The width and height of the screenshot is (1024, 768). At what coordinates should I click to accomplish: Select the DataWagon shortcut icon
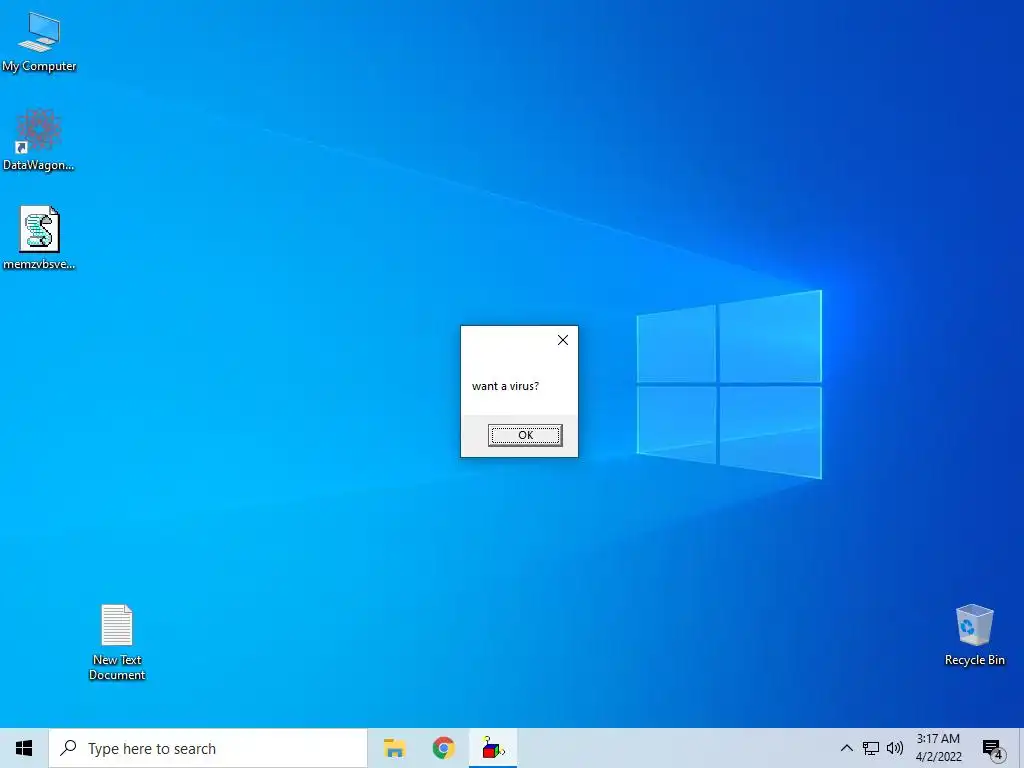39,140
